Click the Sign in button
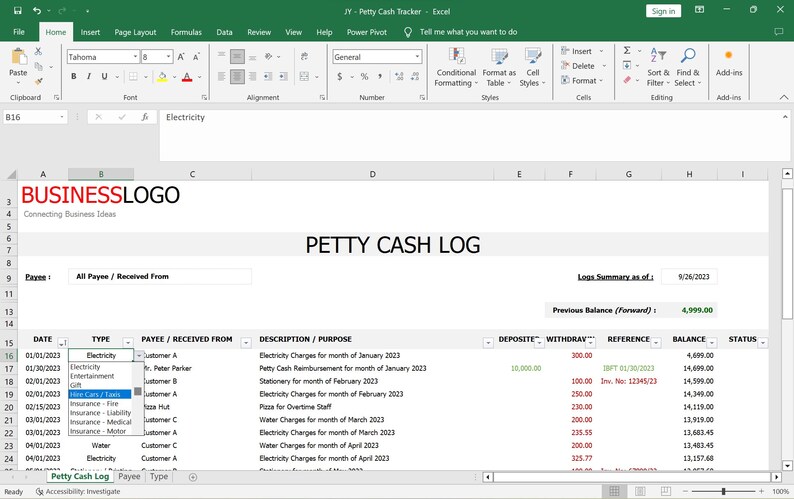 (x=663, y=11)
